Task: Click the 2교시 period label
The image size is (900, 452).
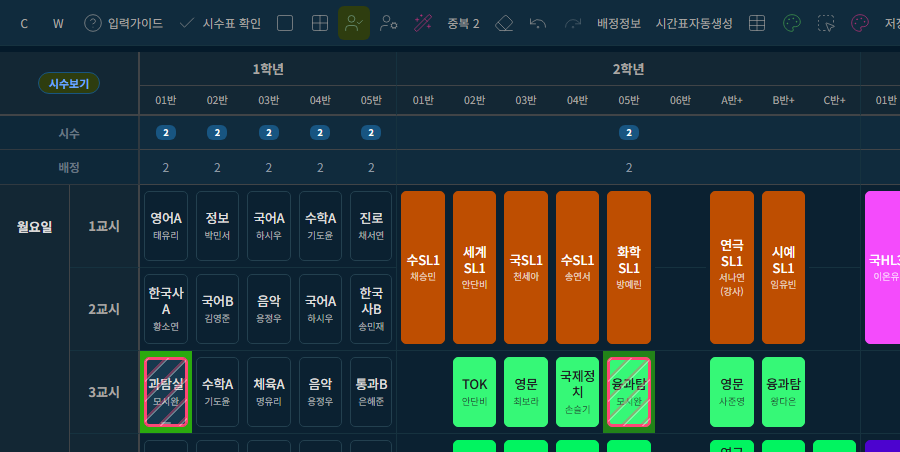Action: [104, 309]
